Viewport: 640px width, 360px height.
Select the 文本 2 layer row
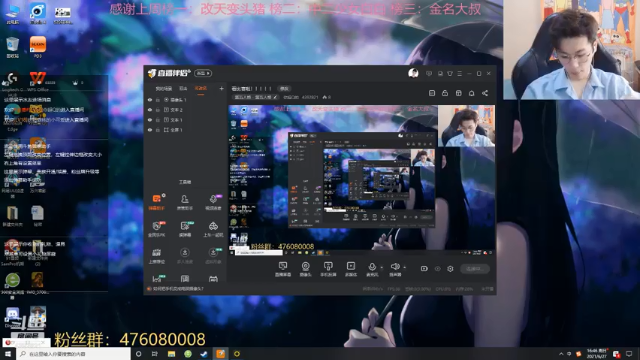[185, 110]
